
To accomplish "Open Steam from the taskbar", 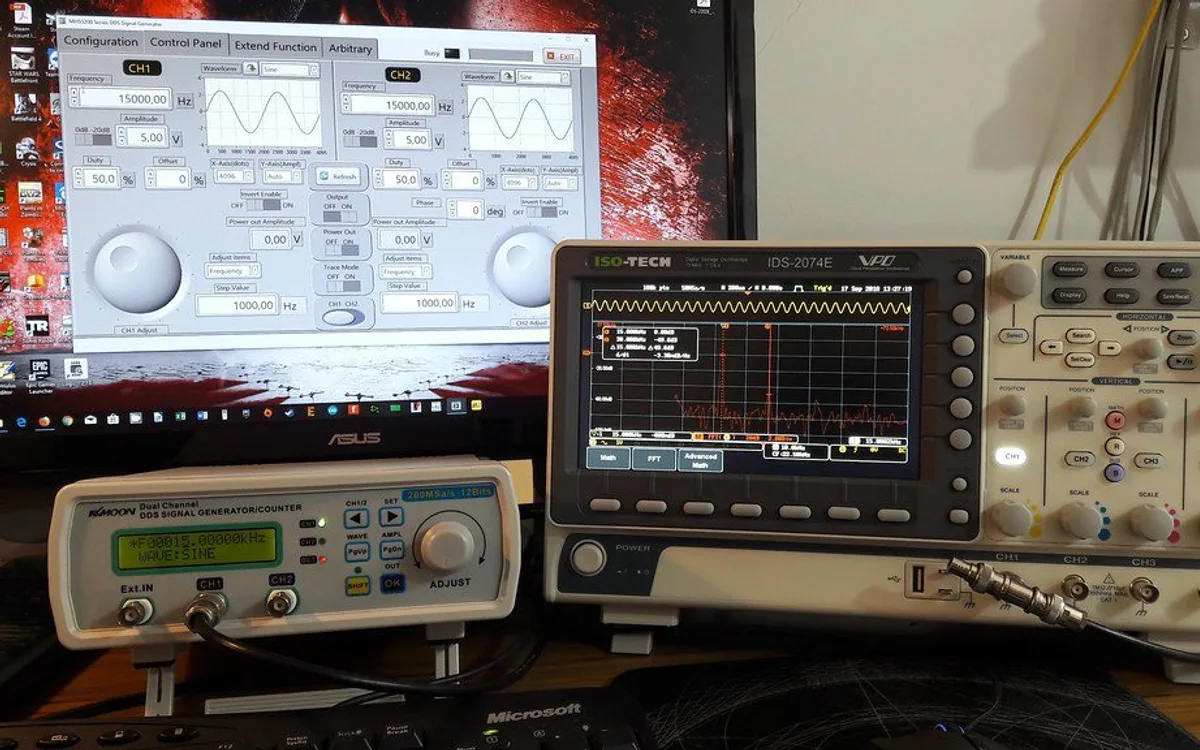I will click(289, 412).
